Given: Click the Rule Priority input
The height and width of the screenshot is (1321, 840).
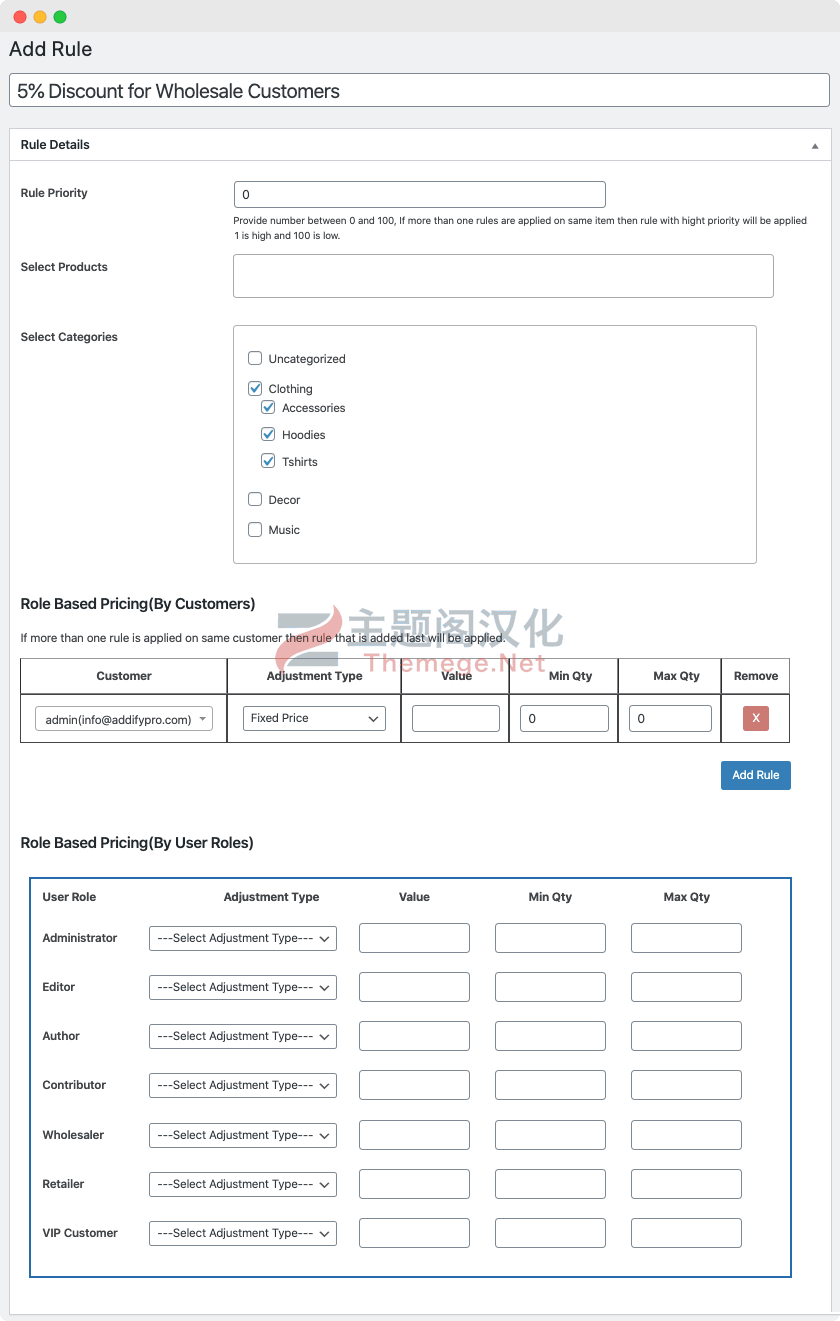Looking at the screenshot, I should 420,195.
